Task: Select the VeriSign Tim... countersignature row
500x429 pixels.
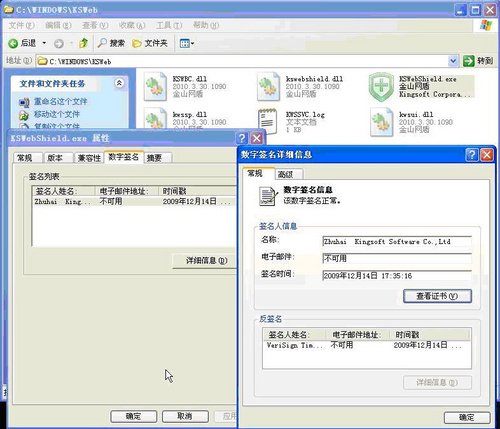Action: 367,345
